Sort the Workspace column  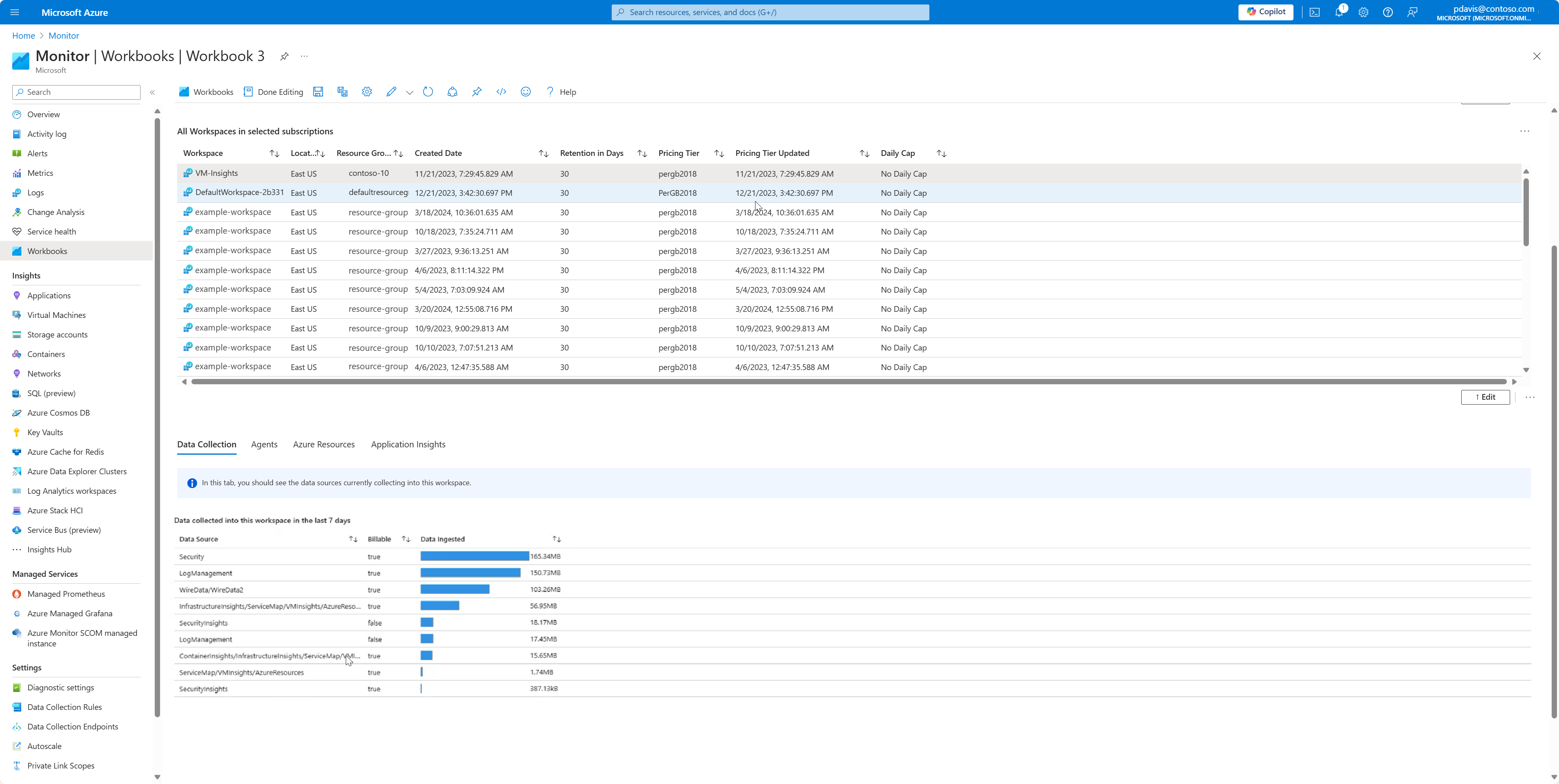pyautogui.click(x=274, y=153)
